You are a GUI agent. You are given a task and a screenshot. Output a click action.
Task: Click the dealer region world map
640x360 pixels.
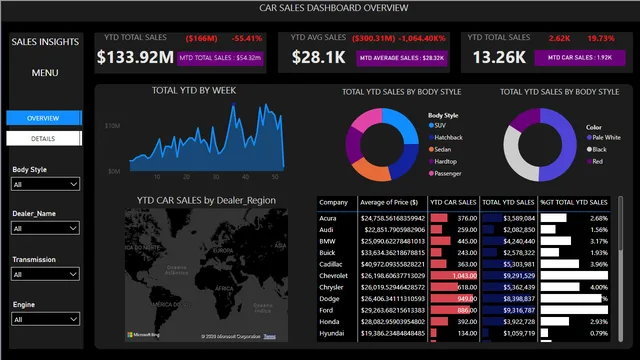[x=206, y=275]
